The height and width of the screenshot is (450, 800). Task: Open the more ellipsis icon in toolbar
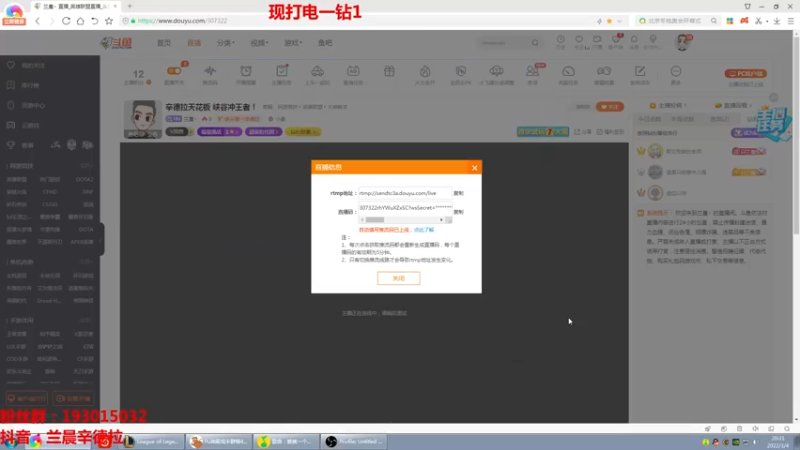pyautogui.click(x=676, y=73)
